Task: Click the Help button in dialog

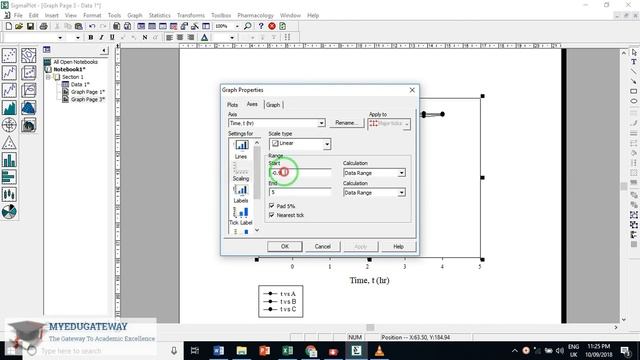Action: 398,247
